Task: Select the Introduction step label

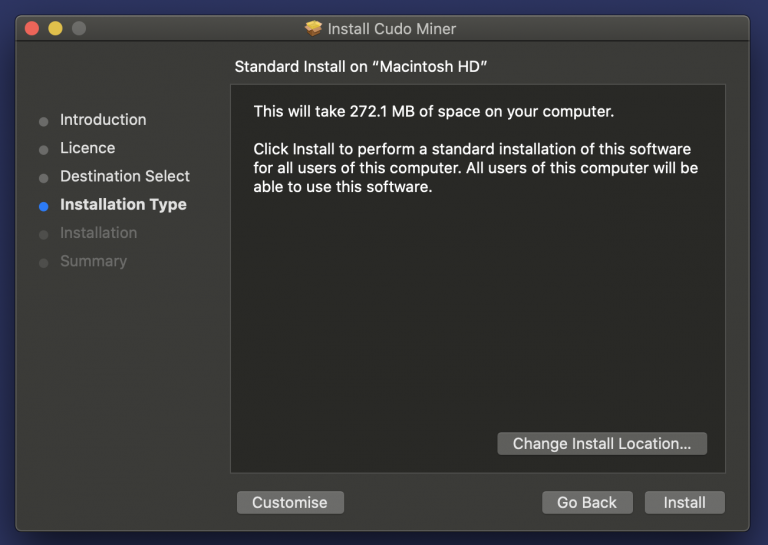Action: [x=103, y=120]
